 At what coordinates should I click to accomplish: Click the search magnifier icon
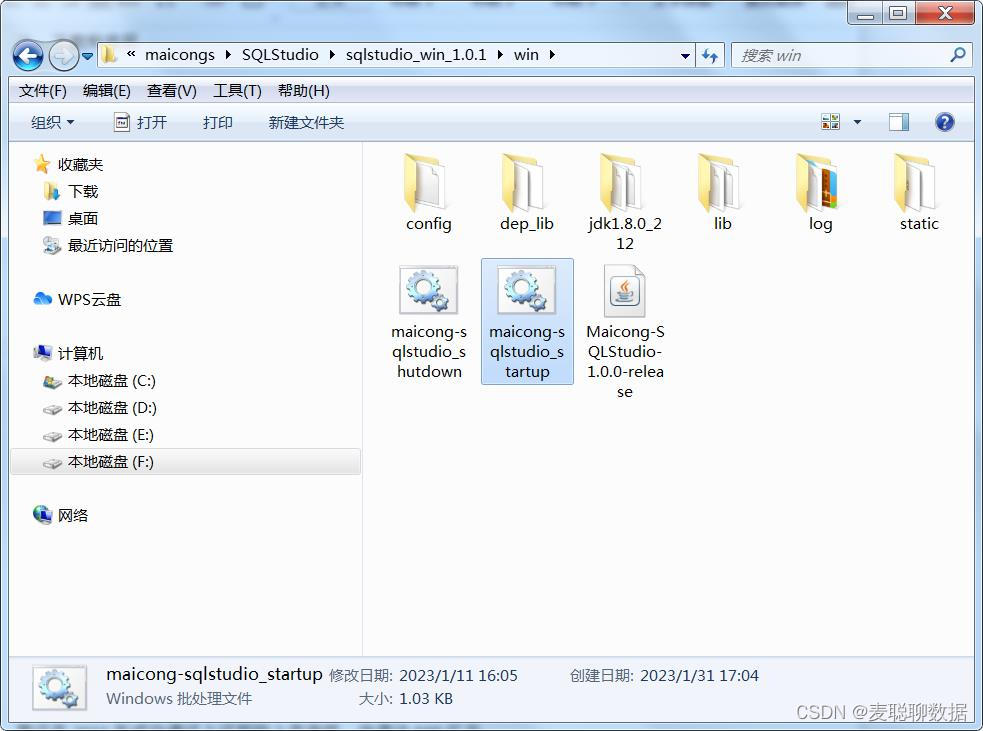pyautogui.click(x=957, y=55)
